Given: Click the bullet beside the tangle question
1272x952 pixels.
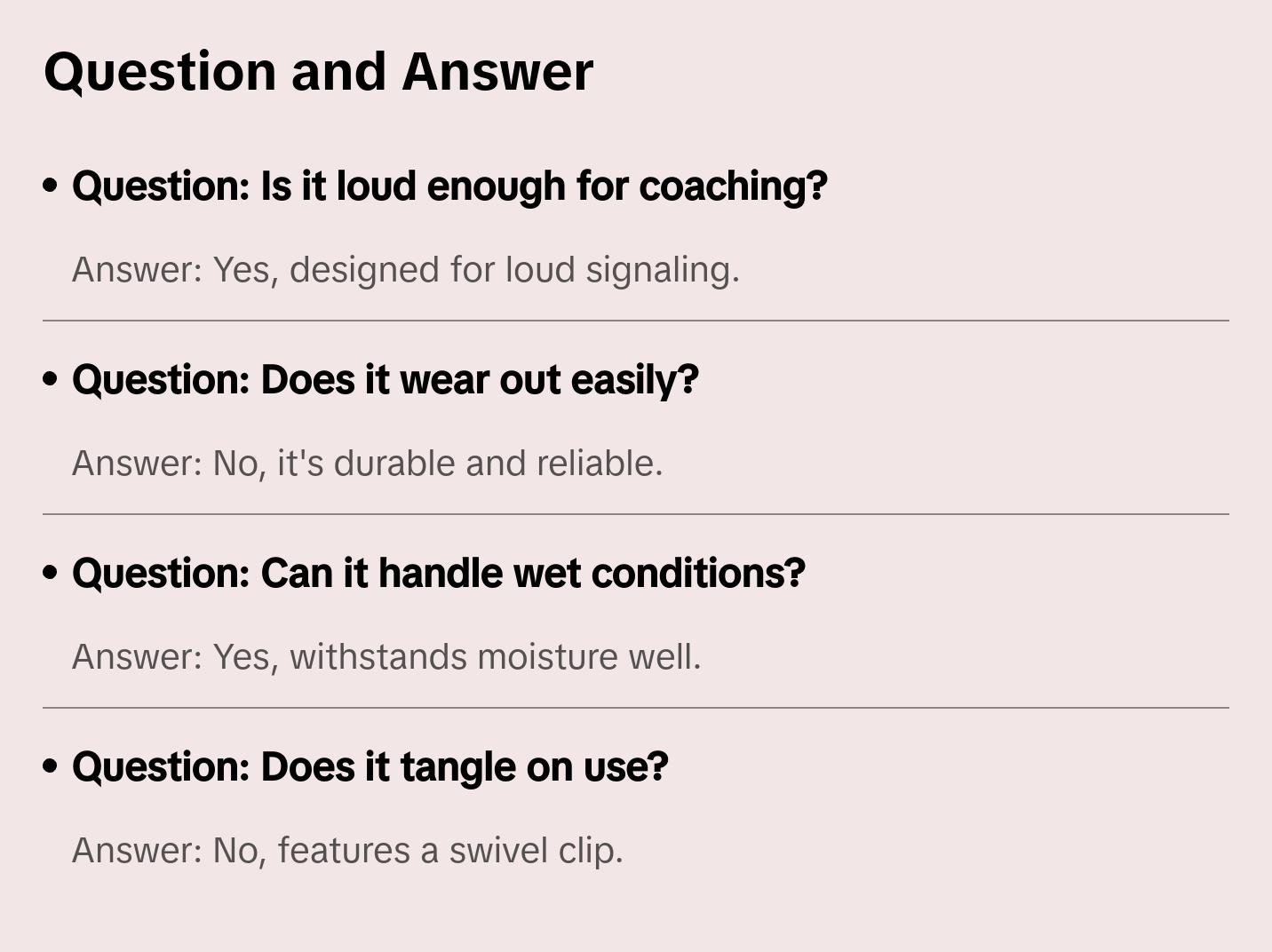Looking at the screenshot, I should (x=51, y=766).
